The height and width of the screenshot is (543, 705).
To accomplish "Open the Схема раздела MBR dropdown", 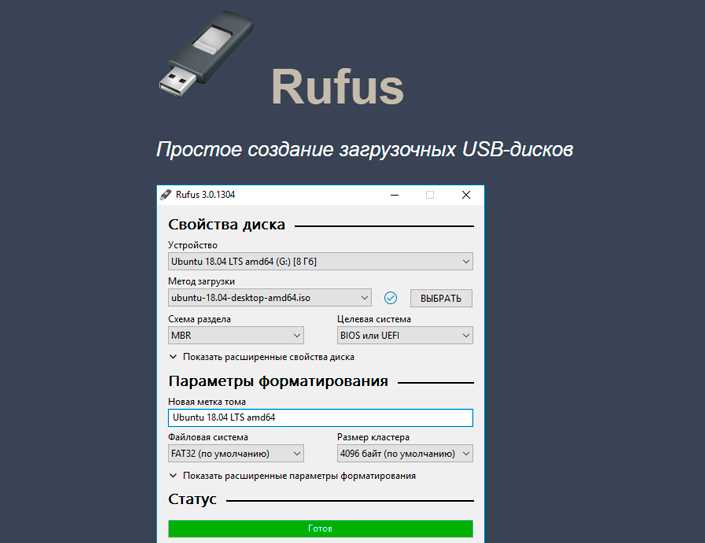I will pos(236,335).
